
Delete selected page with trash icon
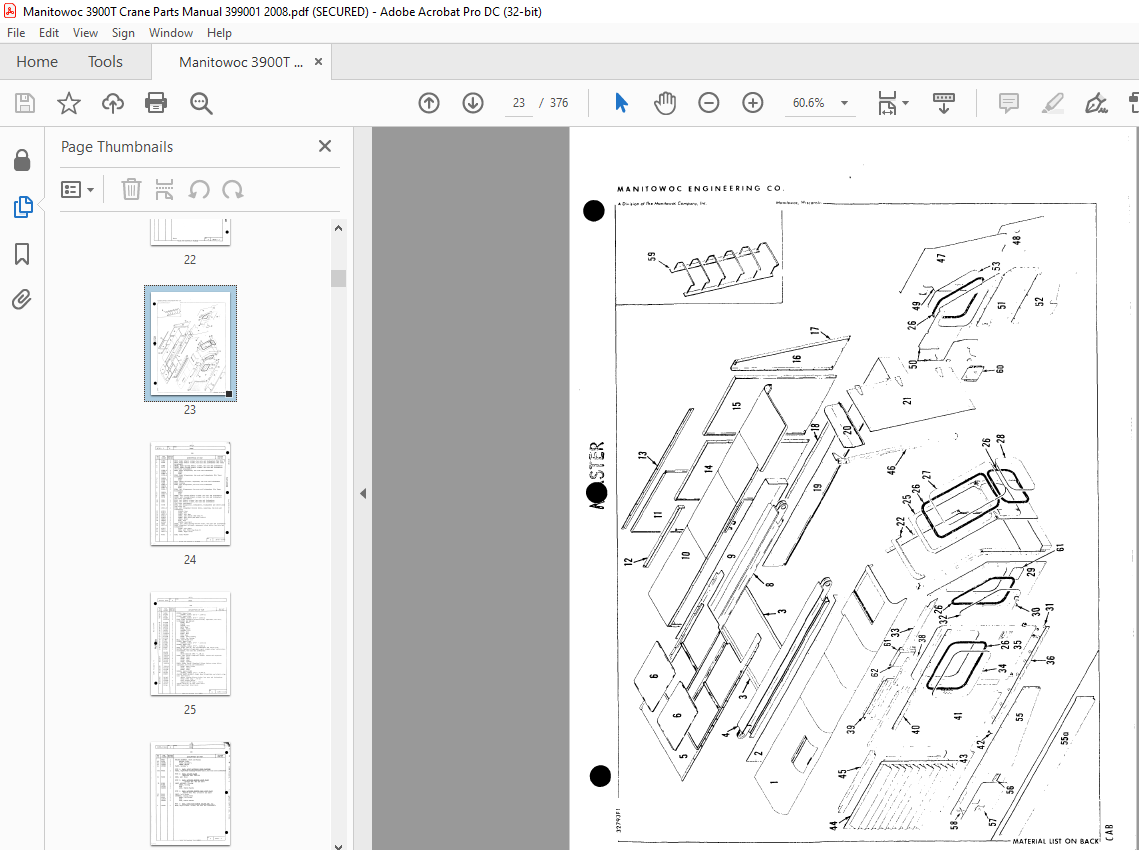(x=131, y=190)
